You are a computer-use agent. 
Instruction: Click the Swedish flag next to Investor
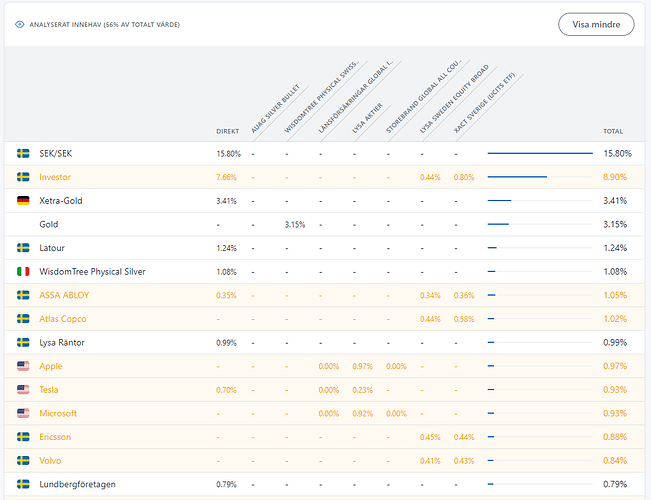23,177
